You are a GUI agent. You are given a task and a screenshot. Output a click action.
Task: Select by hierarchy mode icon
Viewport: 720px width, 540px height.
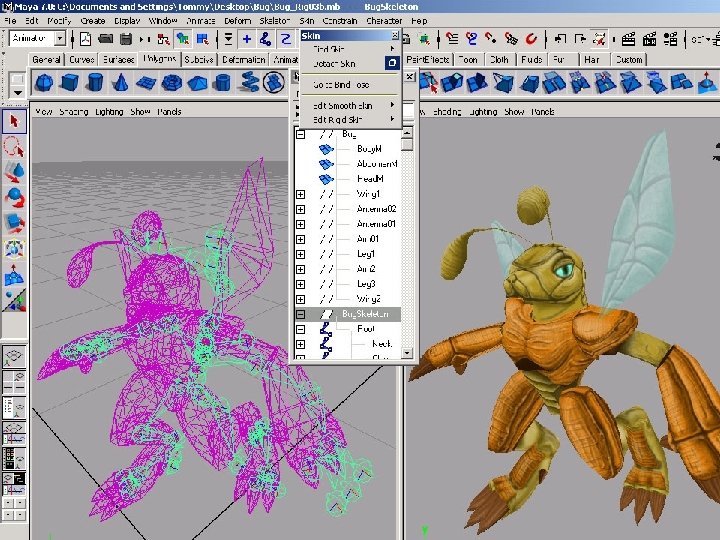[x=163, y=39]
